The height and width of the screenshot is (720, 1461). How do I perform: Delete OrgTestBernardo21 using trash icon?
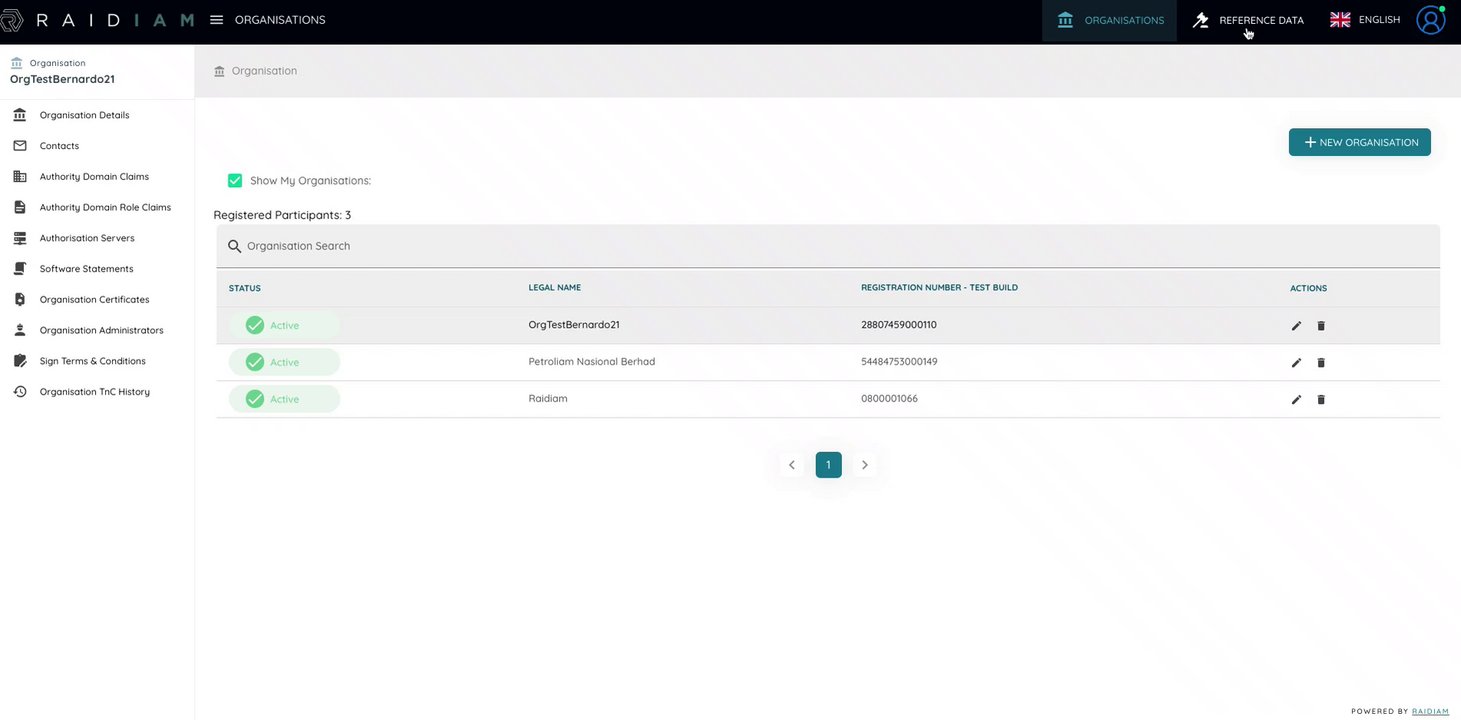pos(1320,326)
